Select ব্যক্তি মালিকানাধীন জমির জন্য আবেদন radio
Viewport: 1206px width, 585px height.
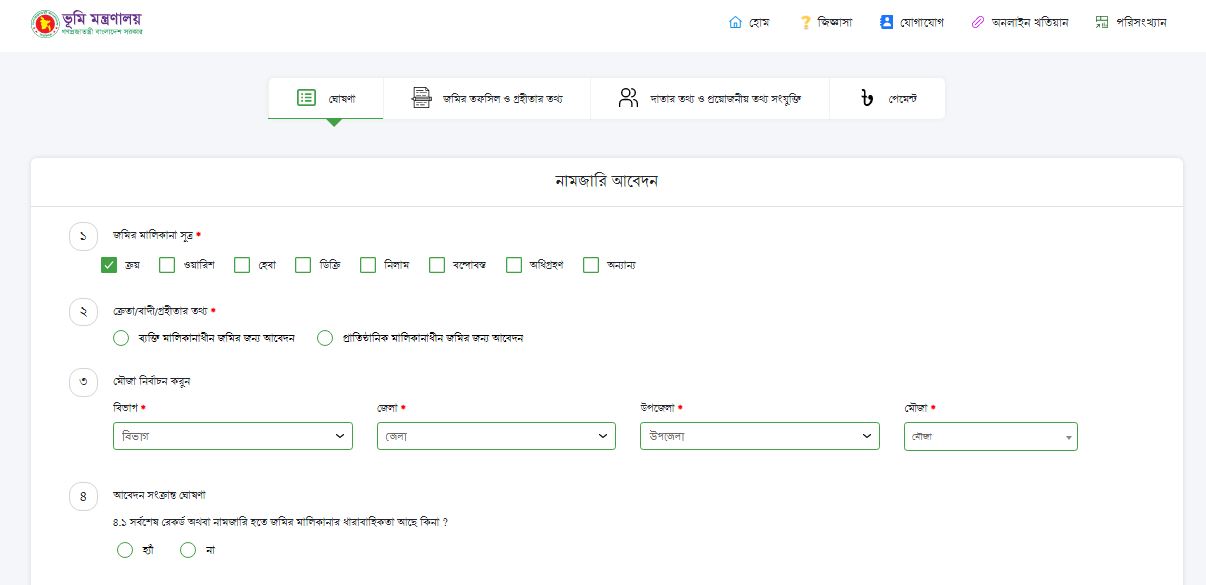pos(122,338)
